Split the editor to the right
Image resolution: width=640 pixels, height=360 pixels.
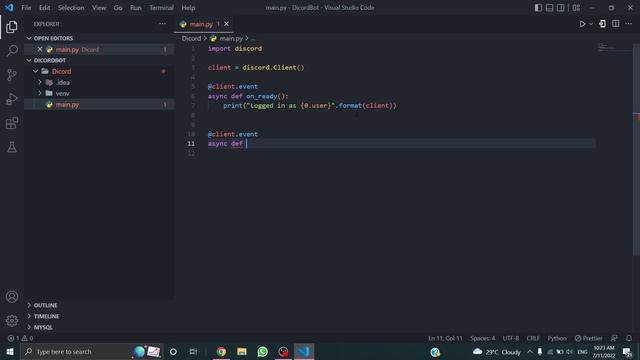click(x=616, y=24)
